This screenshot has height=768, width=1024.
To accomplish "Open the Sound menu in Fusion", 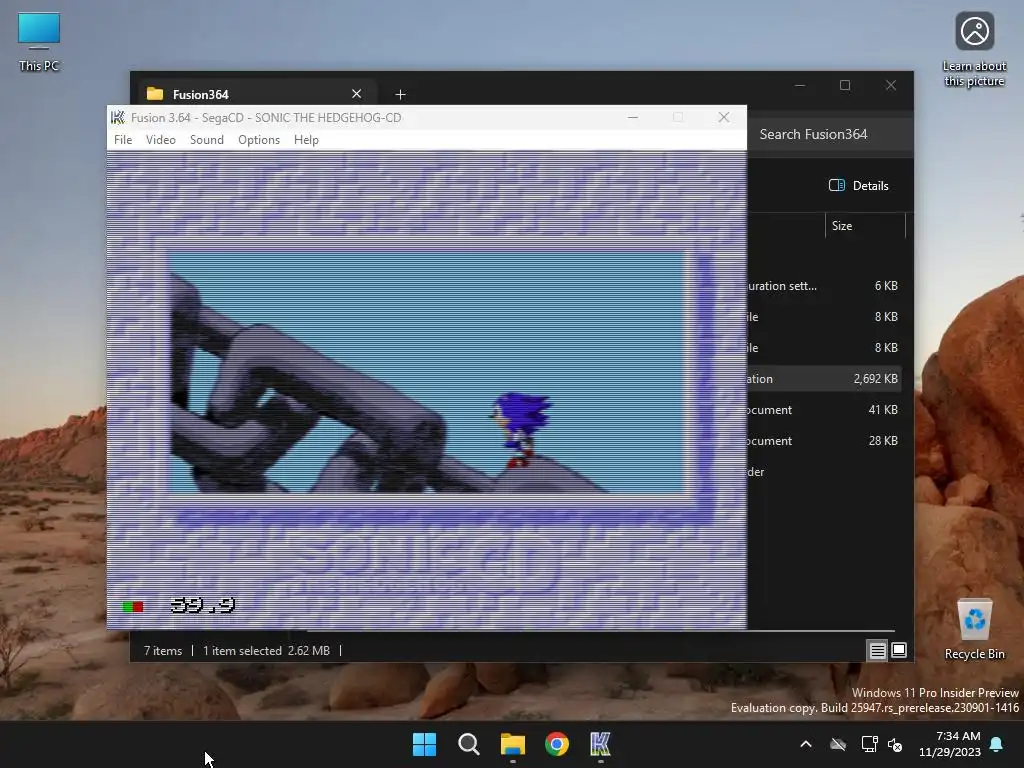I will pos(206,140).
